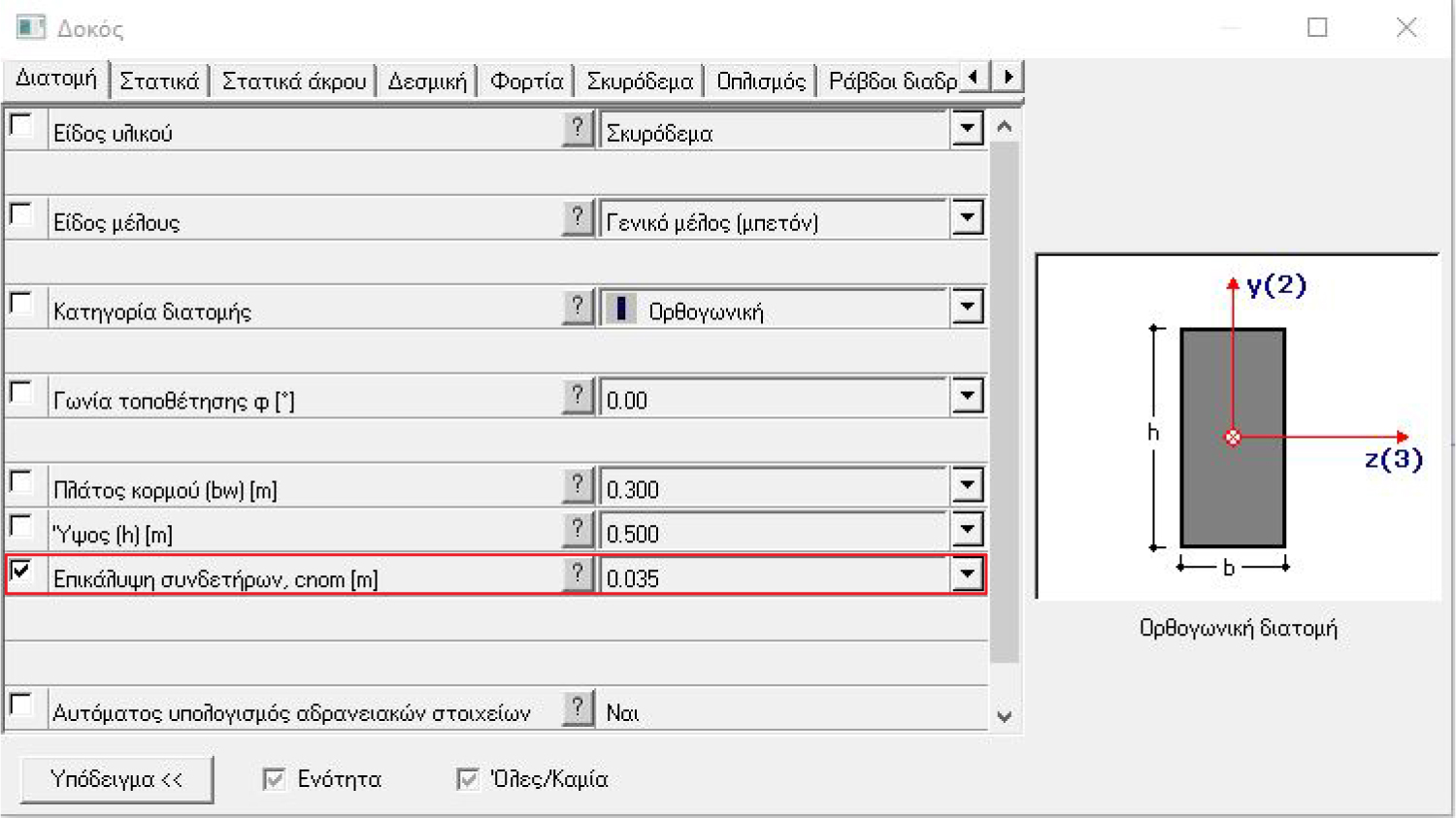Open help for Αυτόματος υπολογισμός αδρανειακών row
This screenshot has width=1456, height=818.
578,708
